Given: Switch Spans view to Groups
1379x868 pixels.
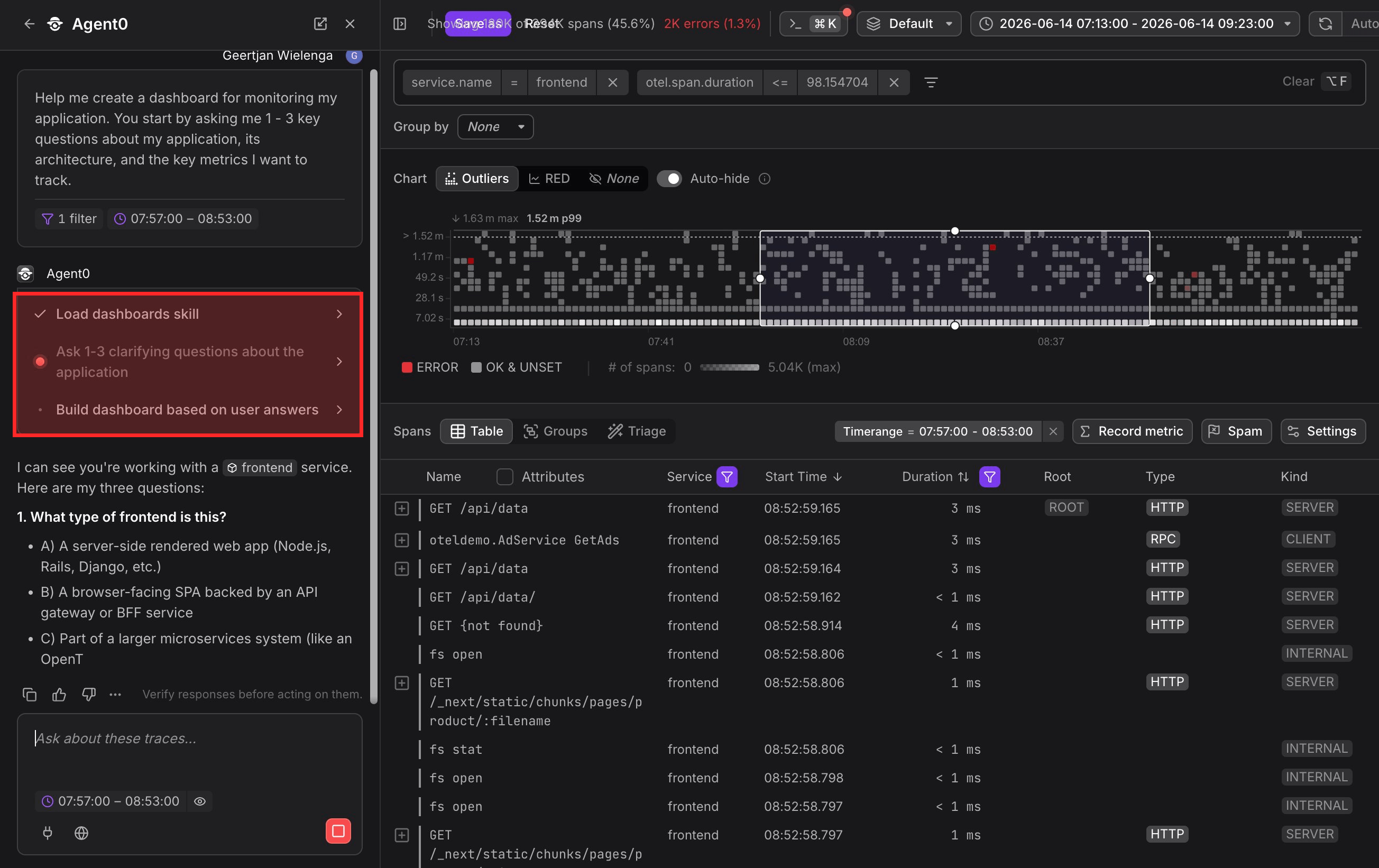Looking at the screenshot, I should point(556,431).
